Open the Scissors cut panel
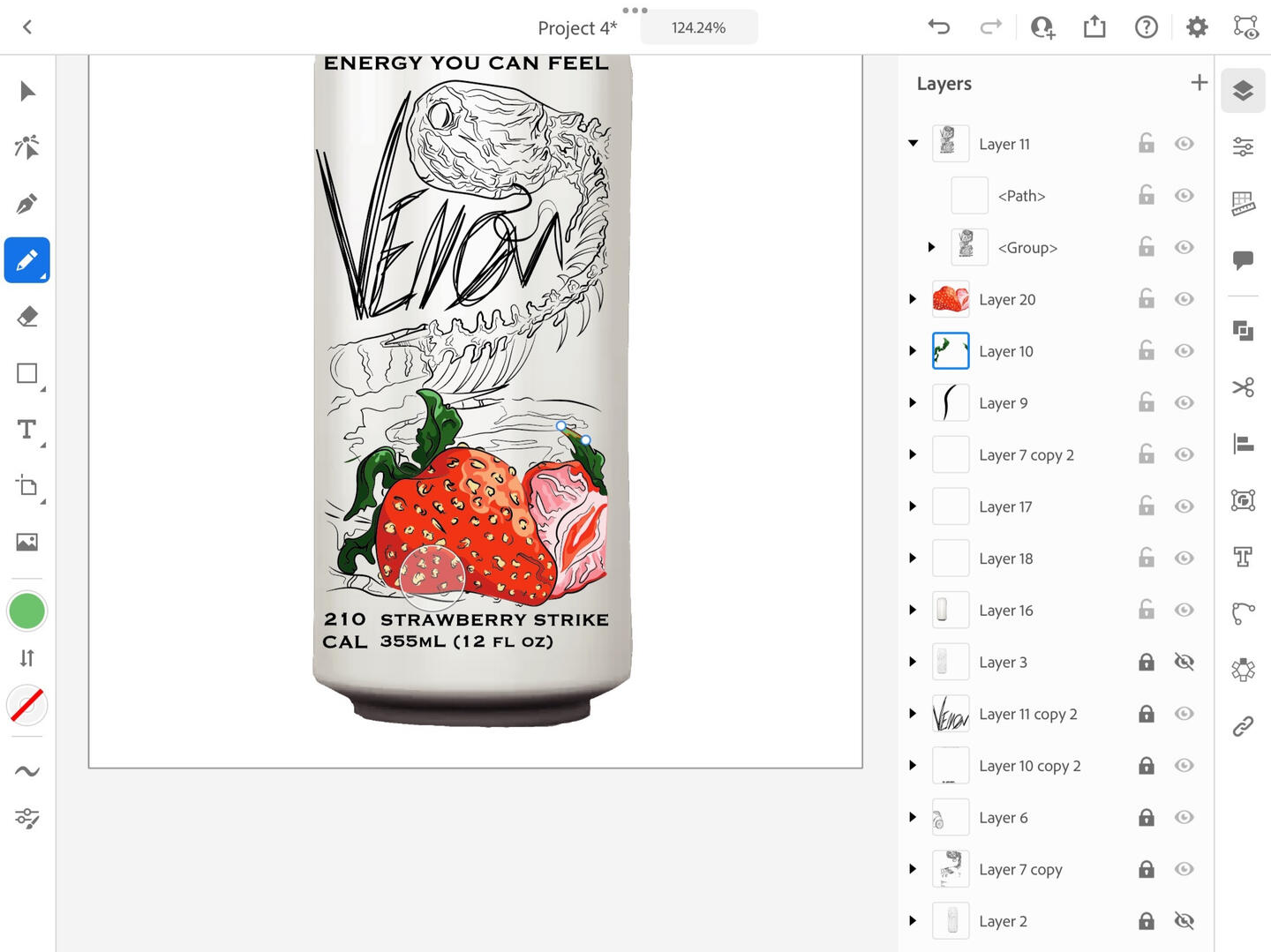The width and height of the screenshot is (1271, 952). point(1243,387)
